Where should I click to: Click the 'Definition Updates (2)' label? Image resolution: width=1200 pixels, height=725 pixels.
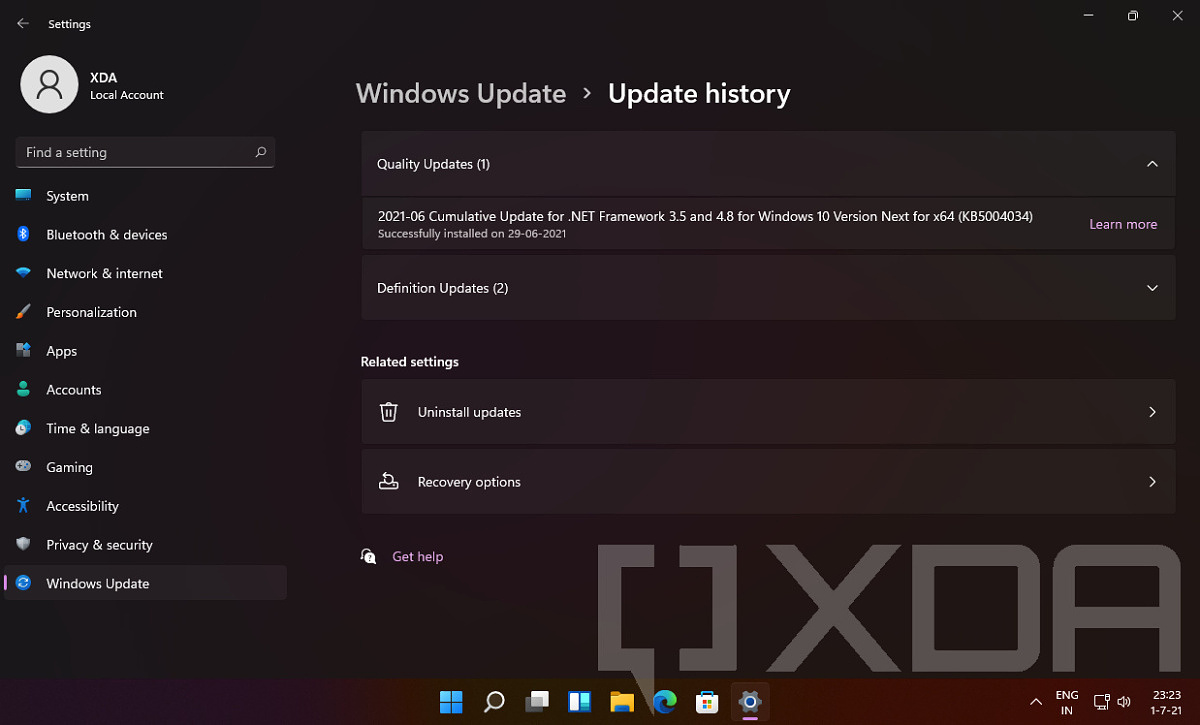coord(442,288)
